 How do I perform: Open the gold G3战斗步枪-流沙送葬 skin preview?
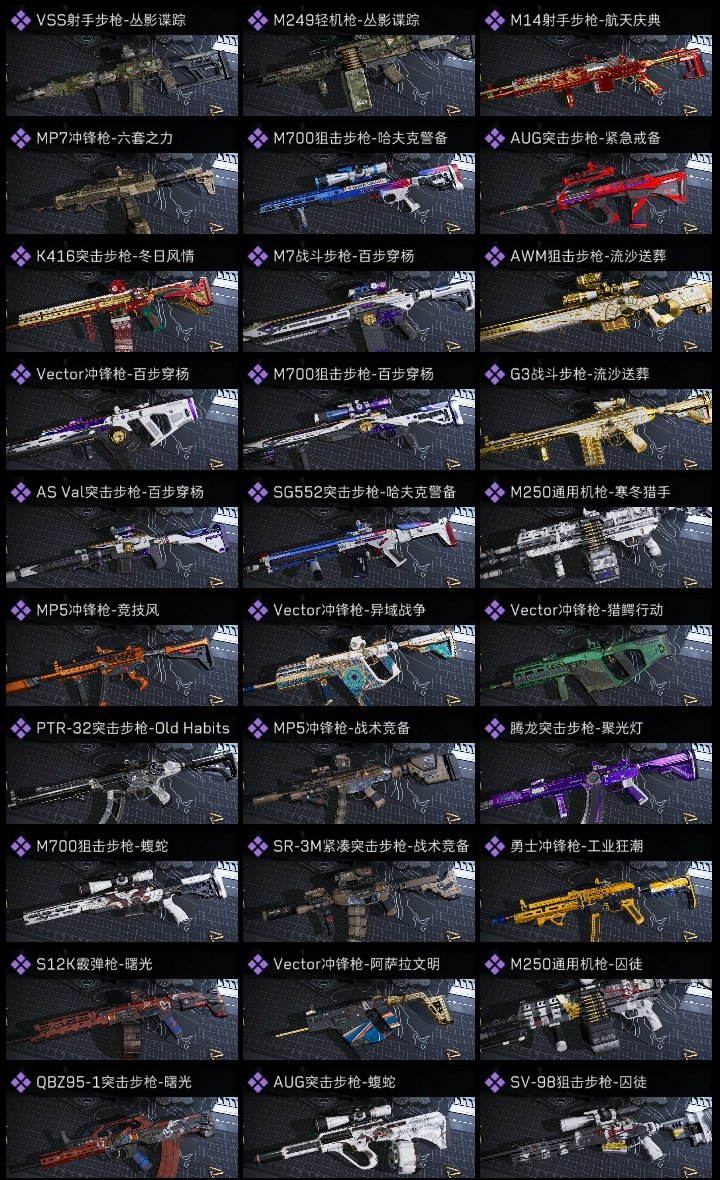596,430
